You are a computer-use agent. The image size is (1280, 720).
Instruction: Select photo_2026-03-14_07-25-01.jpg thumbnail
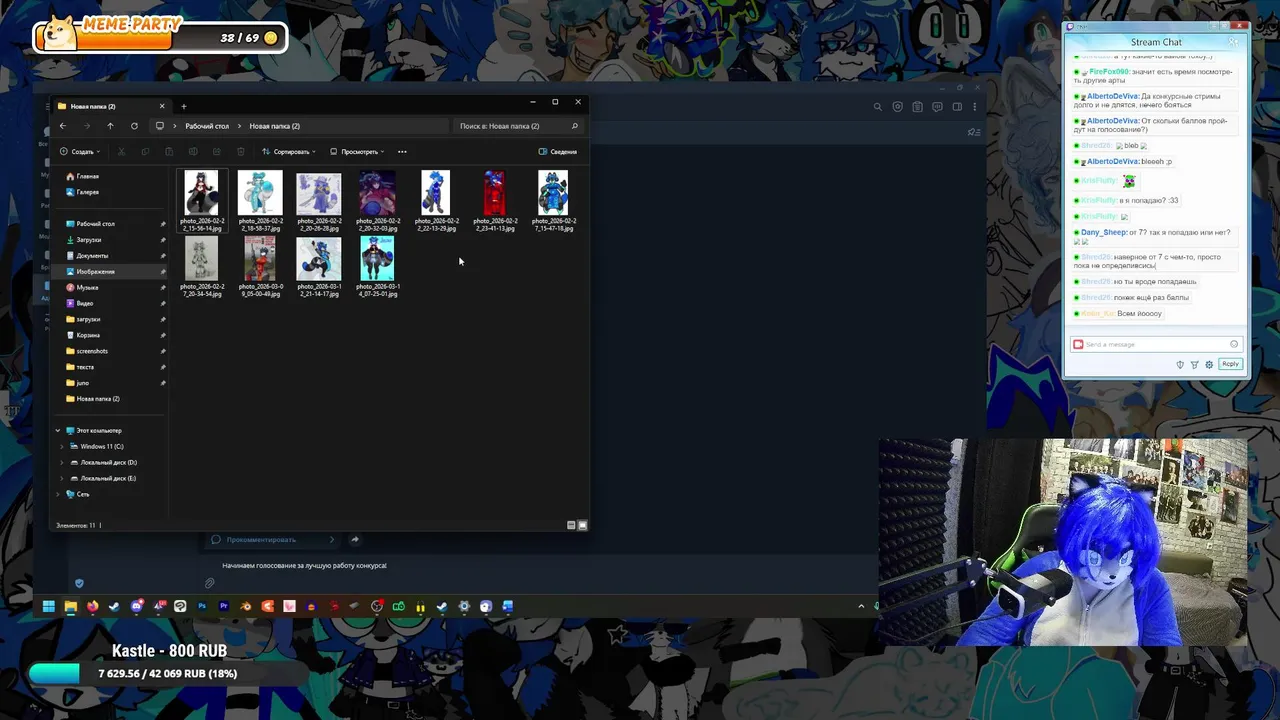point(377,258)
